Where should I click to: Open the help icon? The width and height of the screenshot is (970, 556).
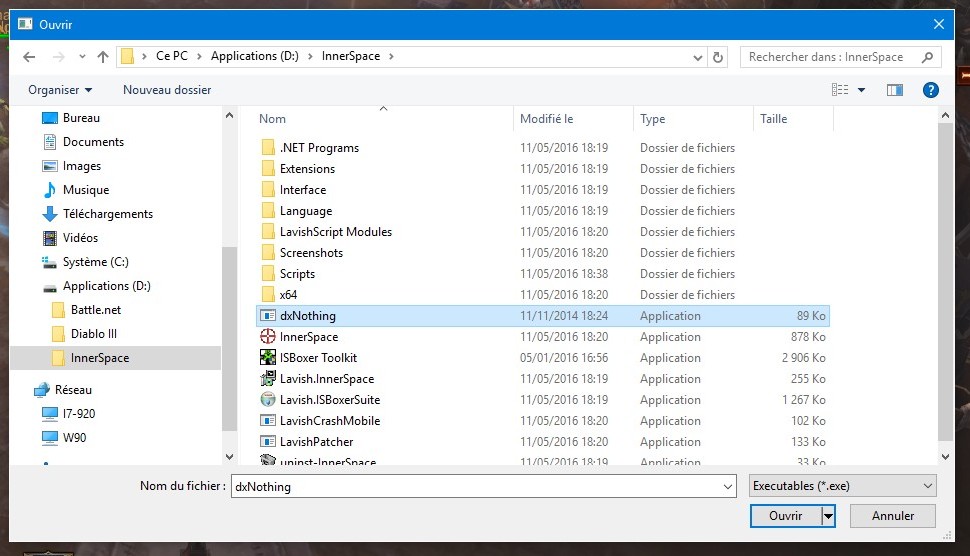tap(930, 90)
